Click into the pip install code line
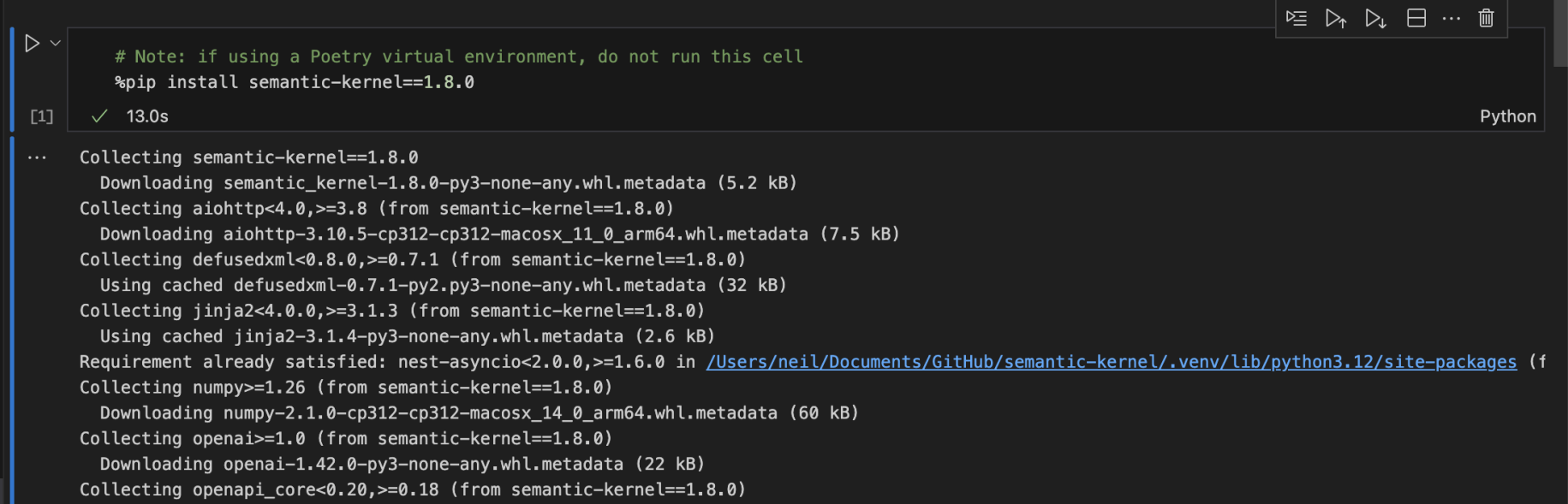Screen dimensions: 1568x504 tap(294, 82)
